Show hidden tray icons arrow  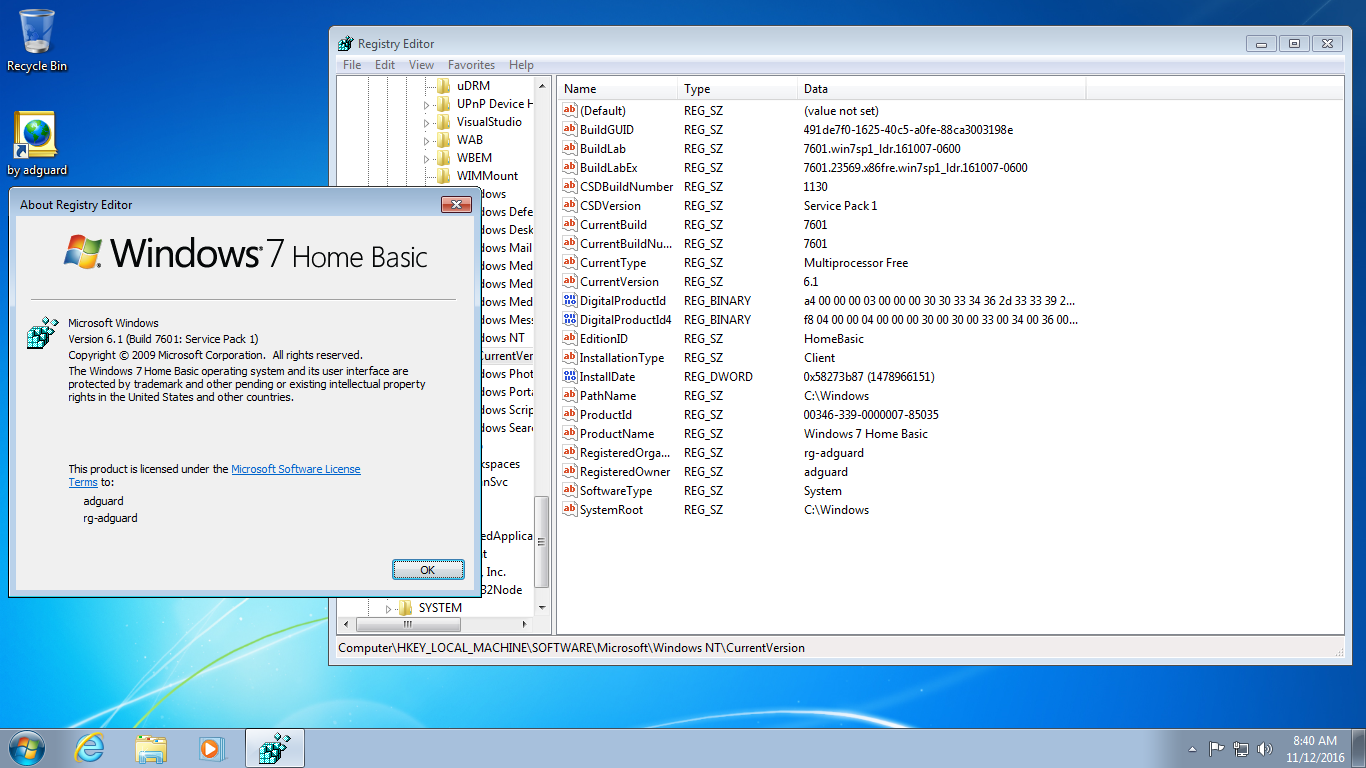pyautogui.click(x=1192, y=748)
